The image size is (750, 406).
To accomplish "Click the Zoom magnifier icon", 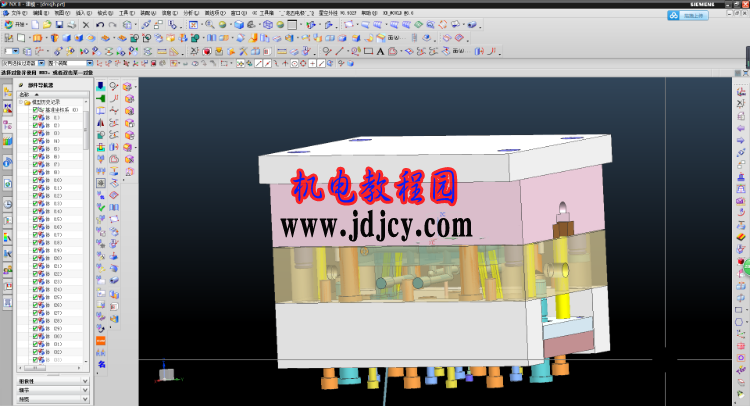I will [x=209, y=24].
